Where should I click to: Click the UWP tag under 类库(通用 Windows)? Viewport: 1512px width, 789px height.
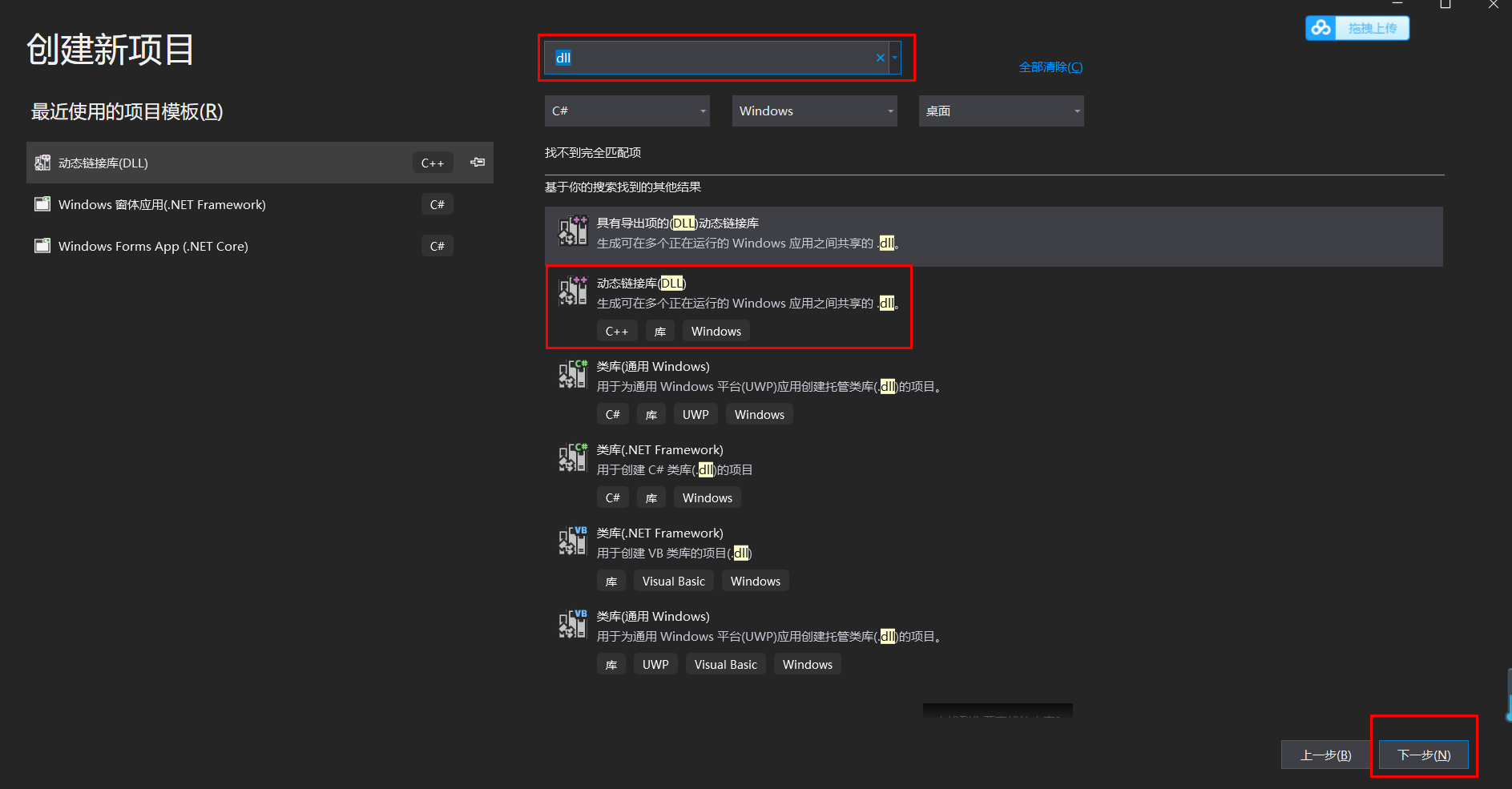click(x=695, y=414)
